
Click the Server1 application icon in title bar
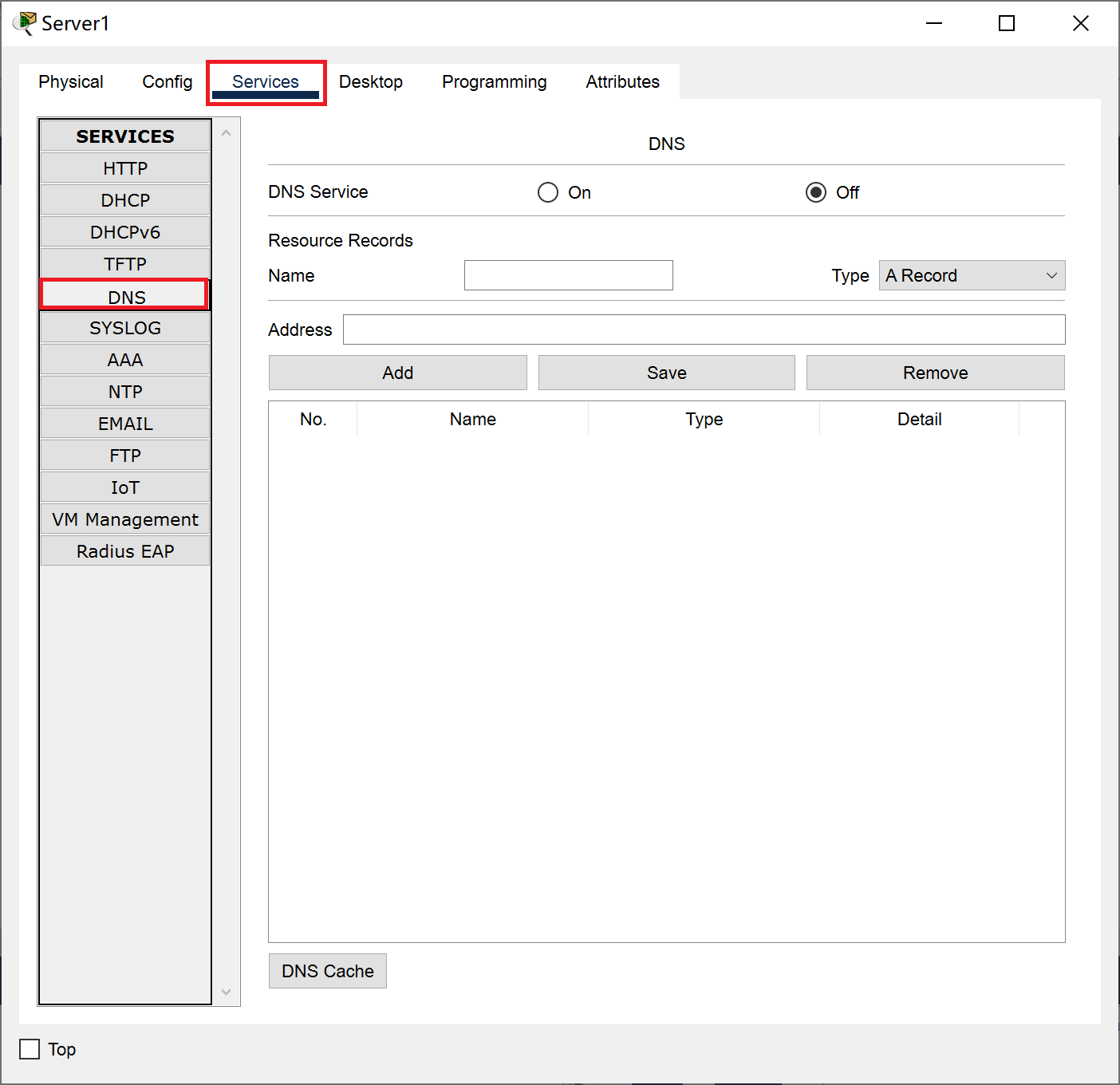(25, 23)
